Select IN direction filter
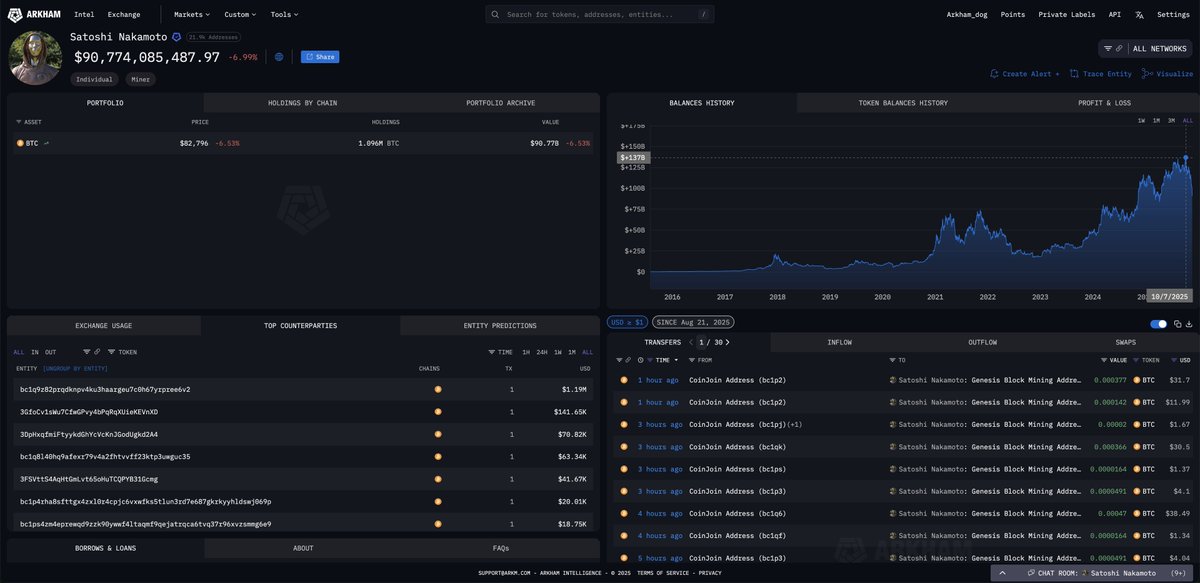This screenshot has width=1200, height=583. (x=35, y=352)
